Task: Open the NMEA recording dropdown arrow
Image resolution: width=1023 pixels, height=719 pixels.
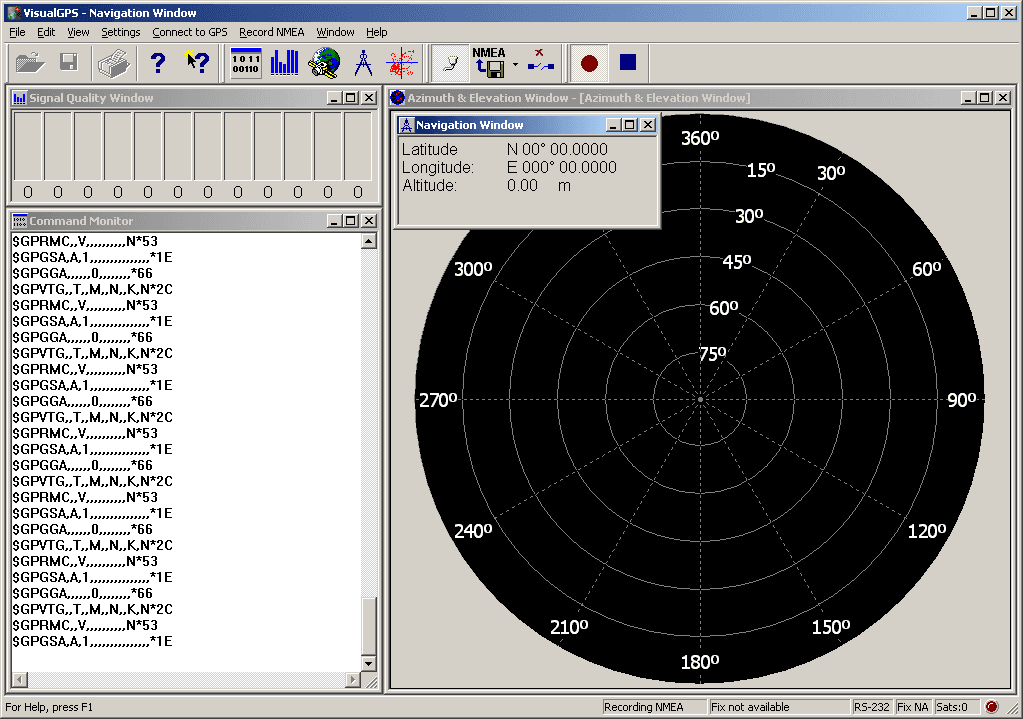Action: pyautogui.click(x=514, y=63)
